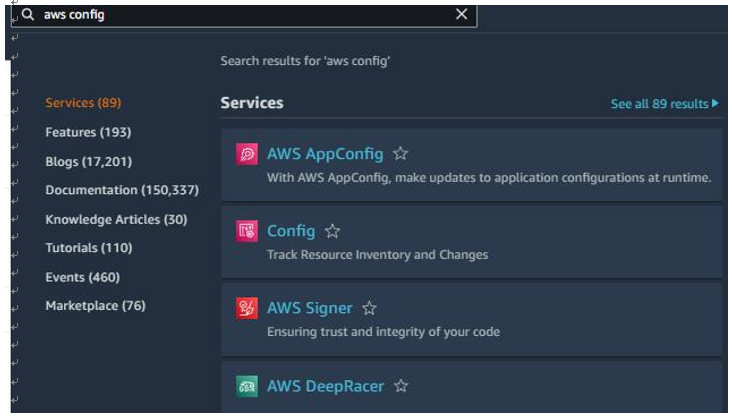
Task: Click 'Track Resource Inventory and Changes' description
Action: 377,255
